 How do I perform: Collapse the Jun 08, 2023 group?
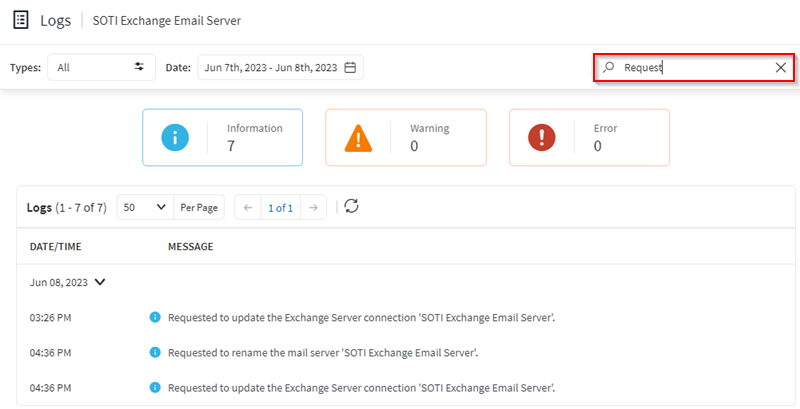coord(100,282)
